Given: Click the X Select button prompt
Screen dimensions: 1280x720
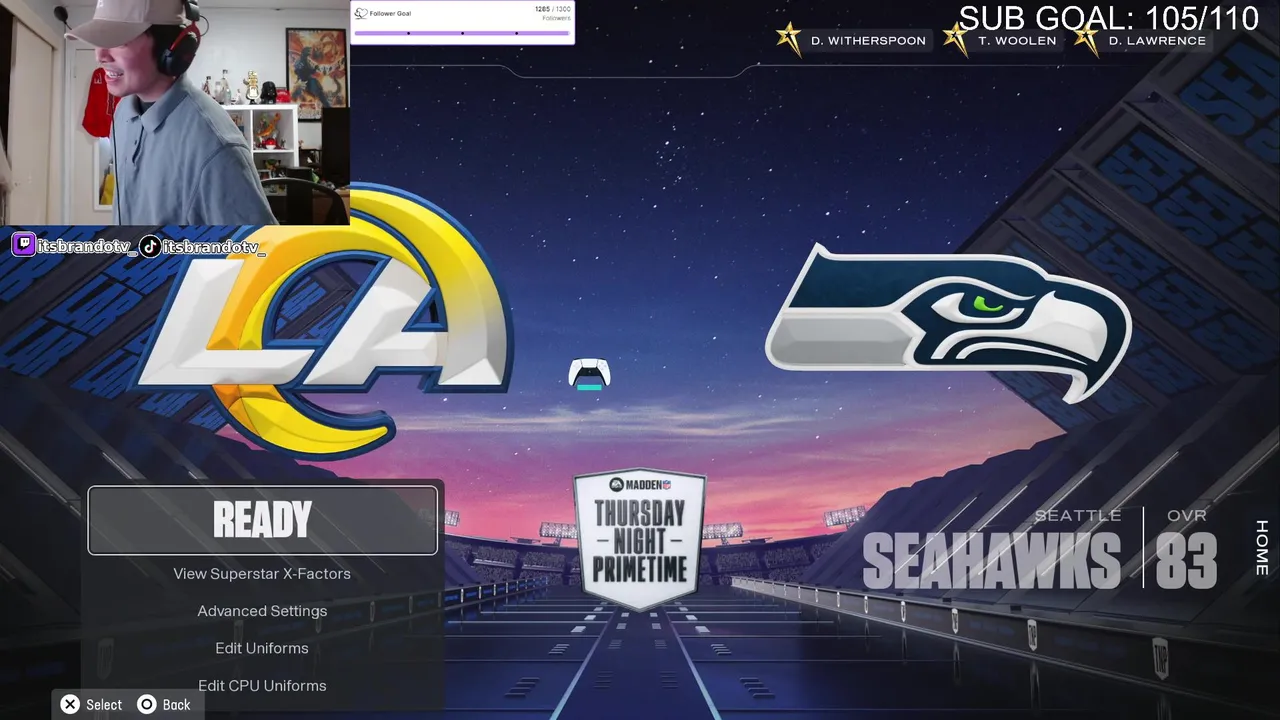Looking at the screenshot, I should (91, 705).
